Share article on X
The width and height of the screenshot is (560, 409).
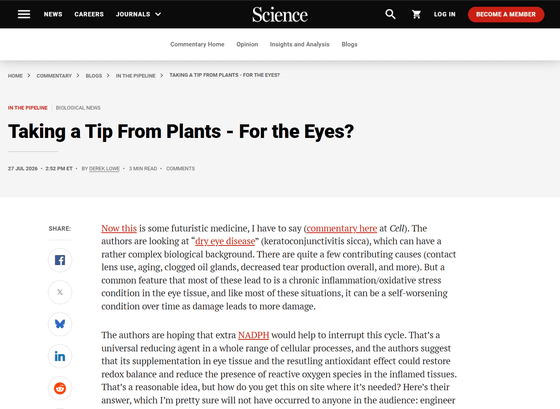(x=60, y=292)
